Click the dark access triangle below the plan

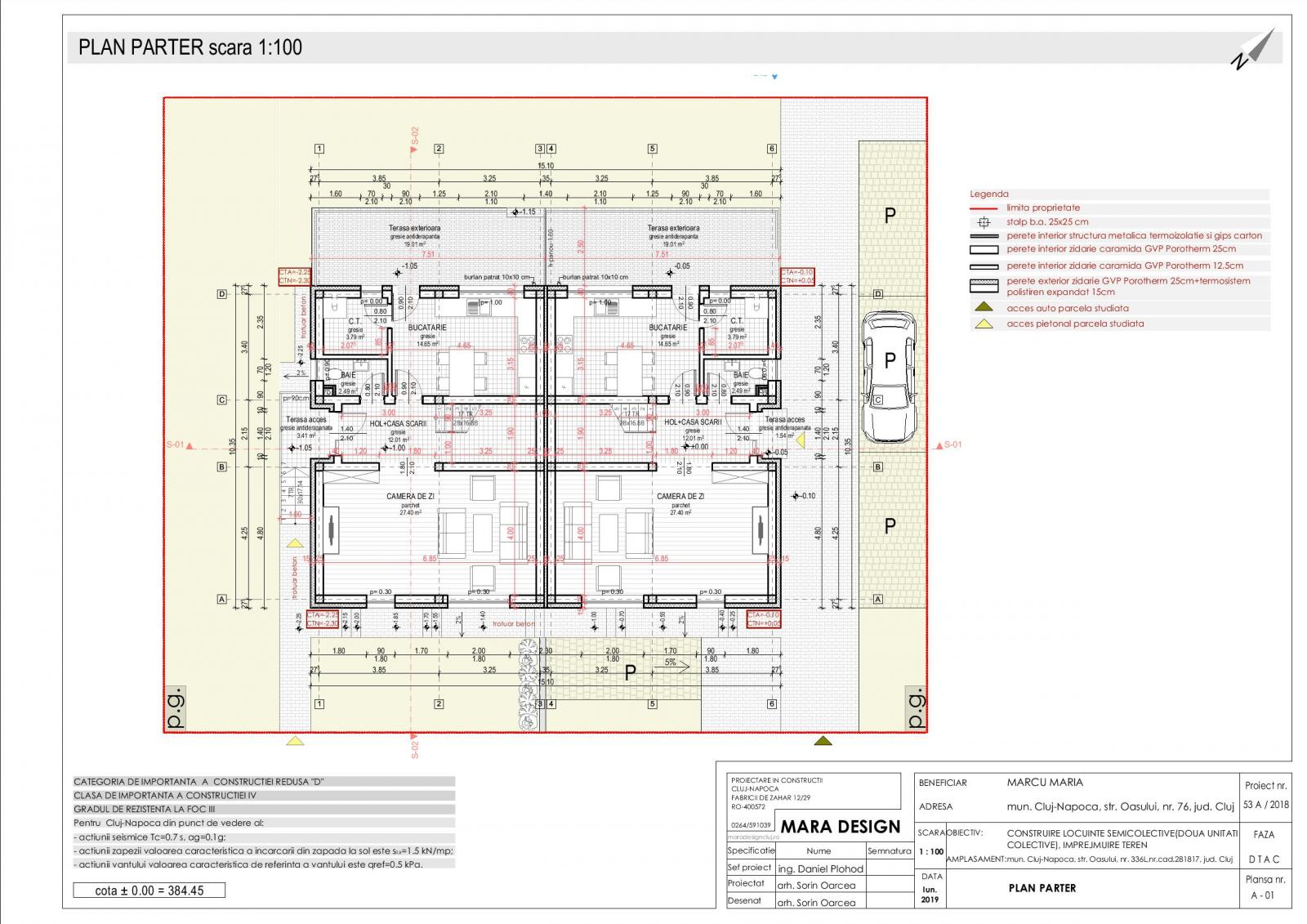pyautogui.click(x=823, y=741)
